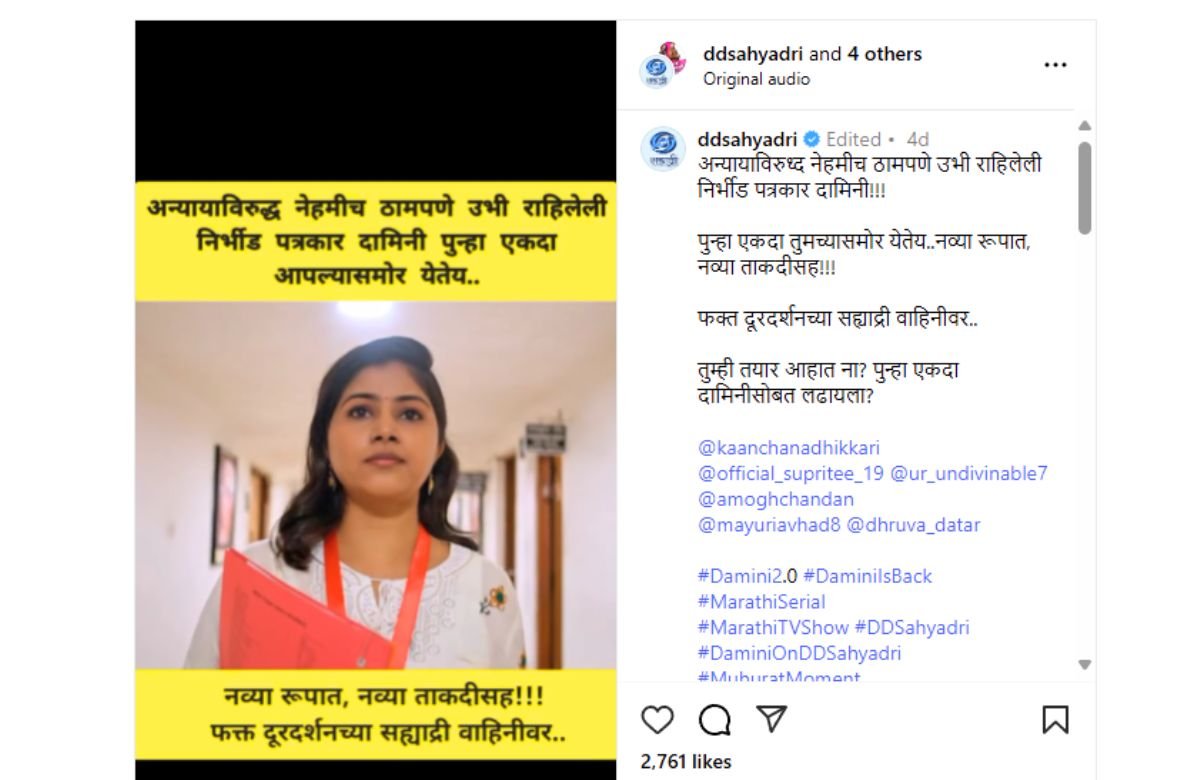Click the blue verified badge next to ddsahyadri
Image resolution: width=1200 pixels, height=780 pixels.
tap(811, 139)
